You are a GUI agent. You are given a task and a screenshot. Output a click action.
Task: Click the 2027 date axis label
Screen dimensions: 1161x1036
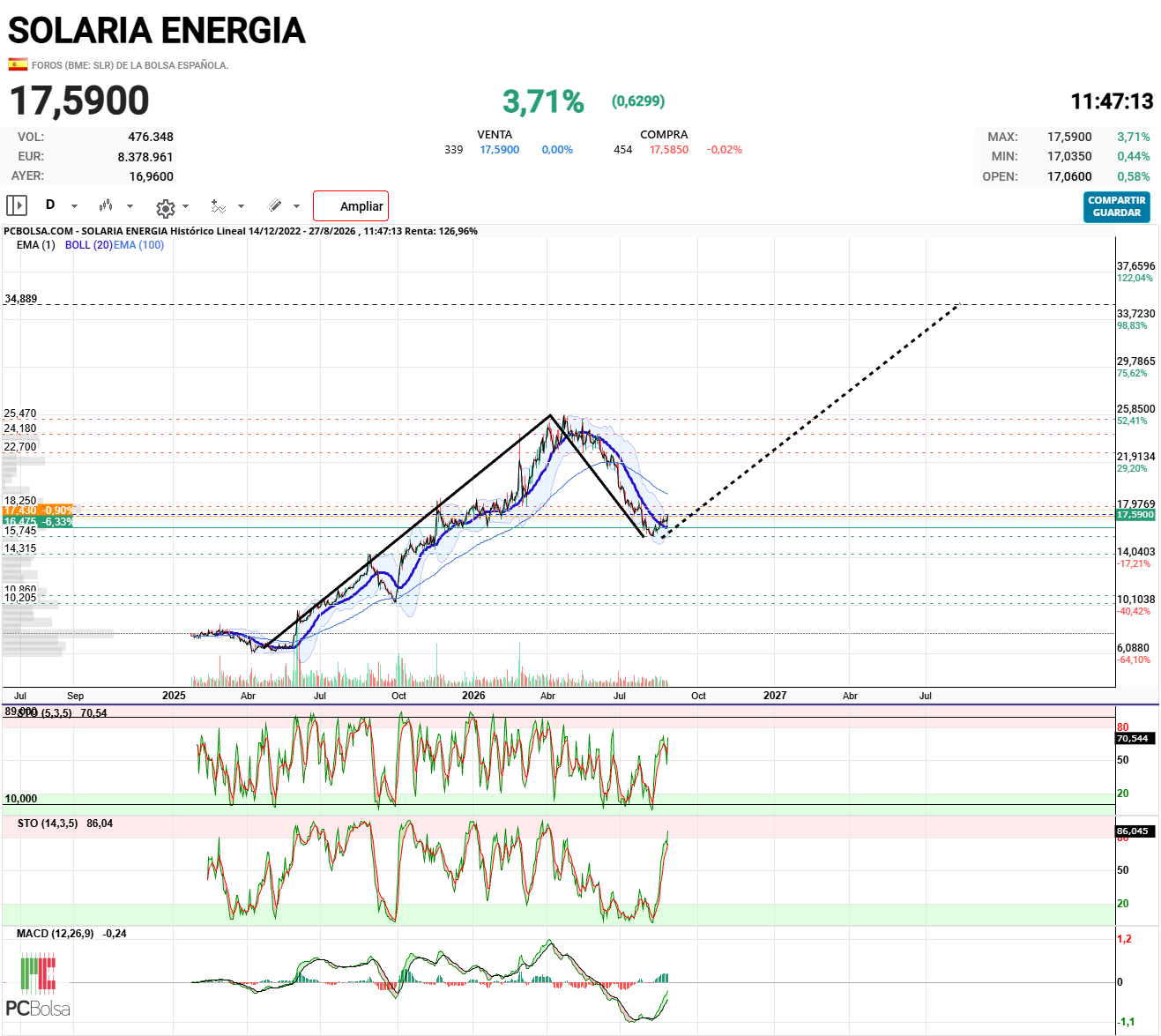coord(775,696)
